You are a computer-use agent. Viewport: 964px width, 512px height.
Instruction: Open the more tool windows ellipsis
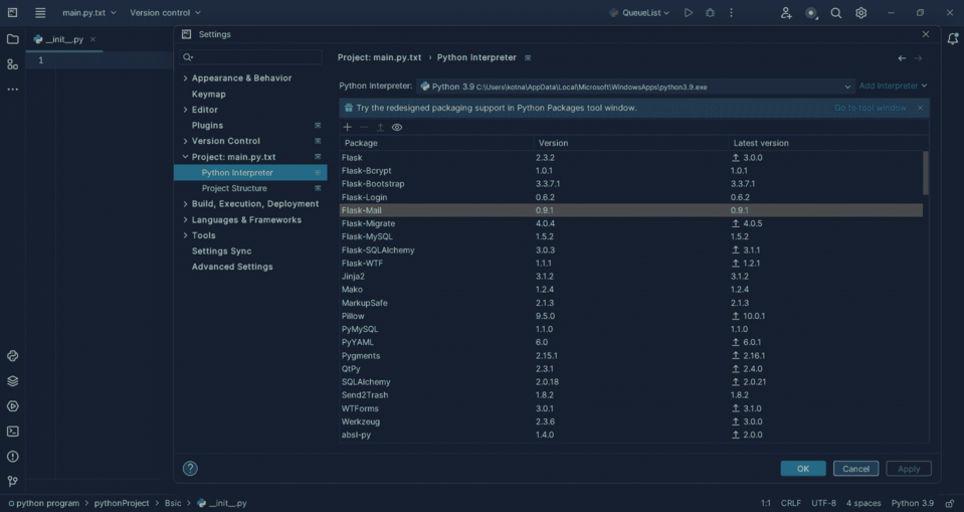[x=12, y=89]
